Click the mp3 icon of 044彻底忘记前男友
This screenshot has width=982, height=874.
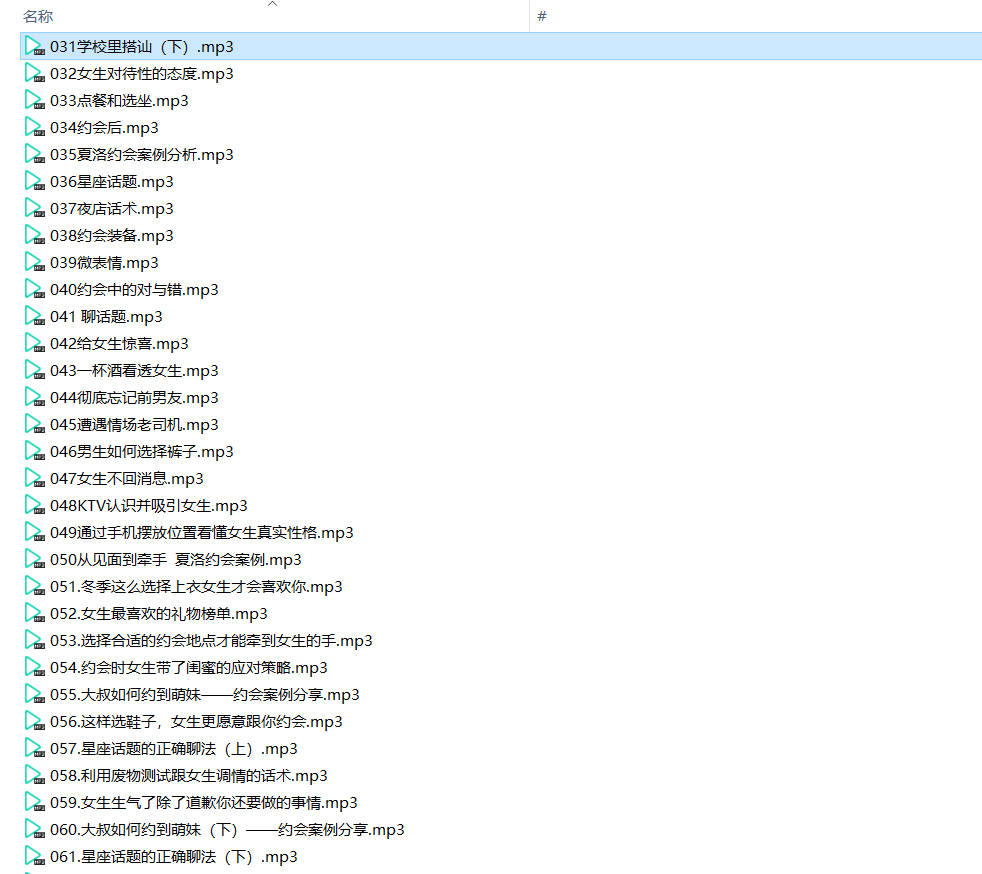(34, 396)
